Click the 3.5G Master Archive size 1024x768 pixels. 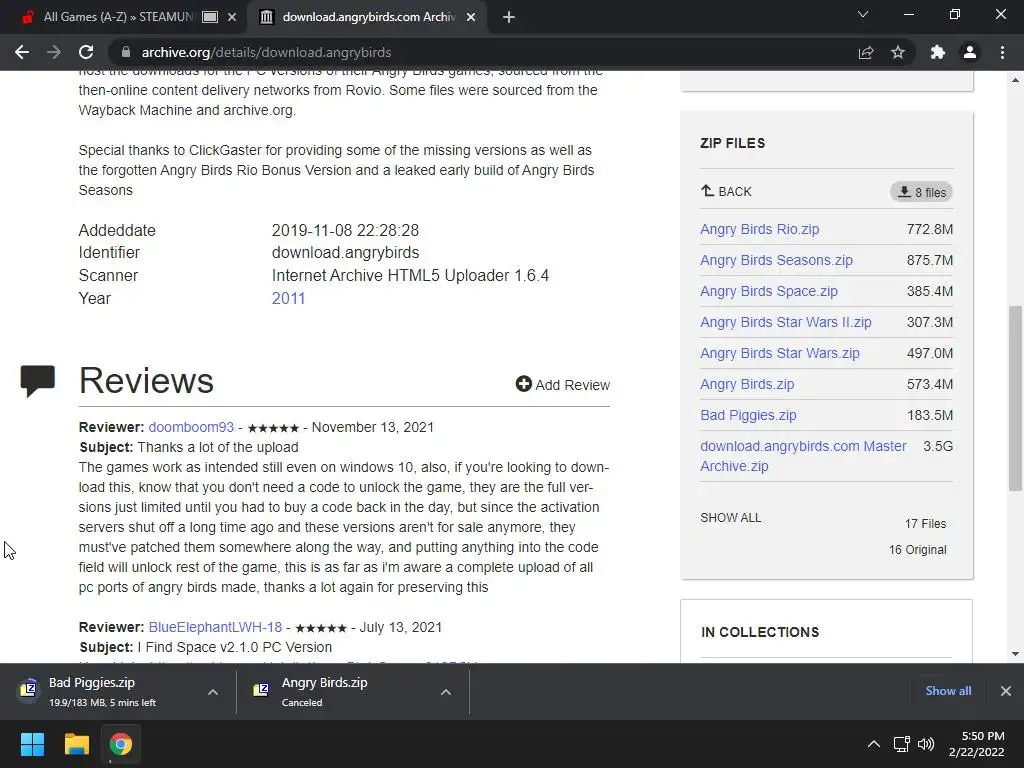click(x=938, y=446)
